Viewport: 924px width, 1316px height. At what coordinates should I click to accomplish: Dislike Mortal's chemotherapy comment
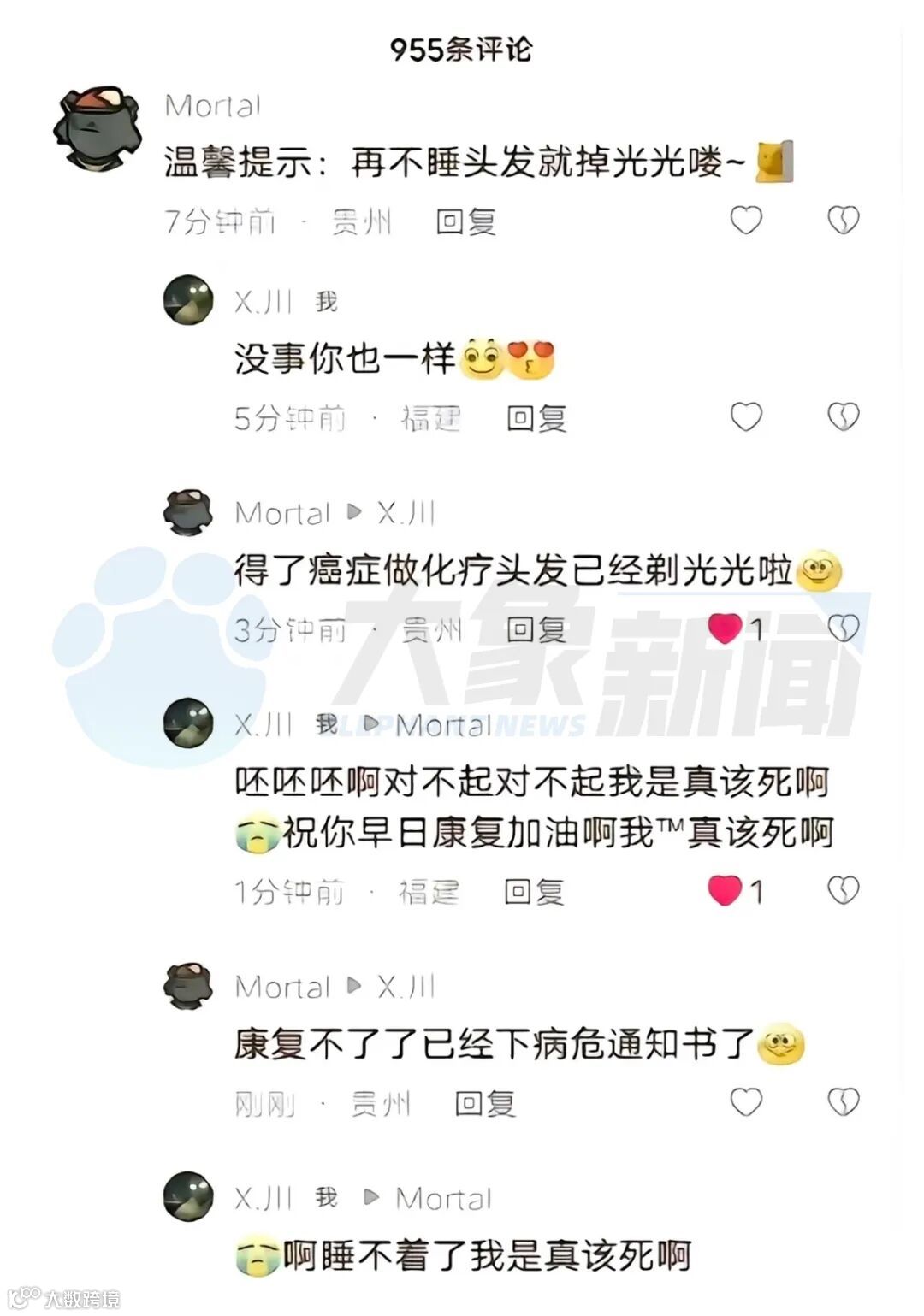(843, 628)
